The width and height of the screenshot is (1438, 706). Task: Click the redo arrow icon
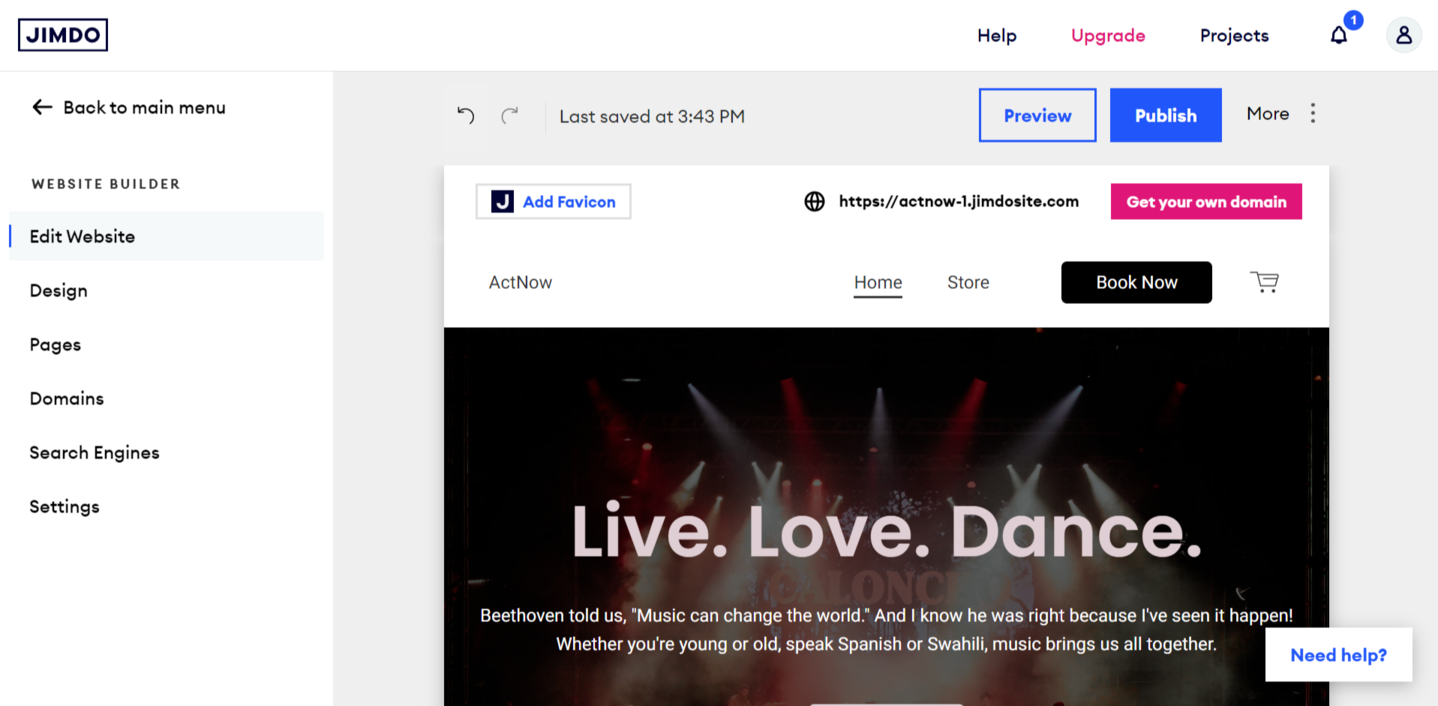(x=510, y=116)
